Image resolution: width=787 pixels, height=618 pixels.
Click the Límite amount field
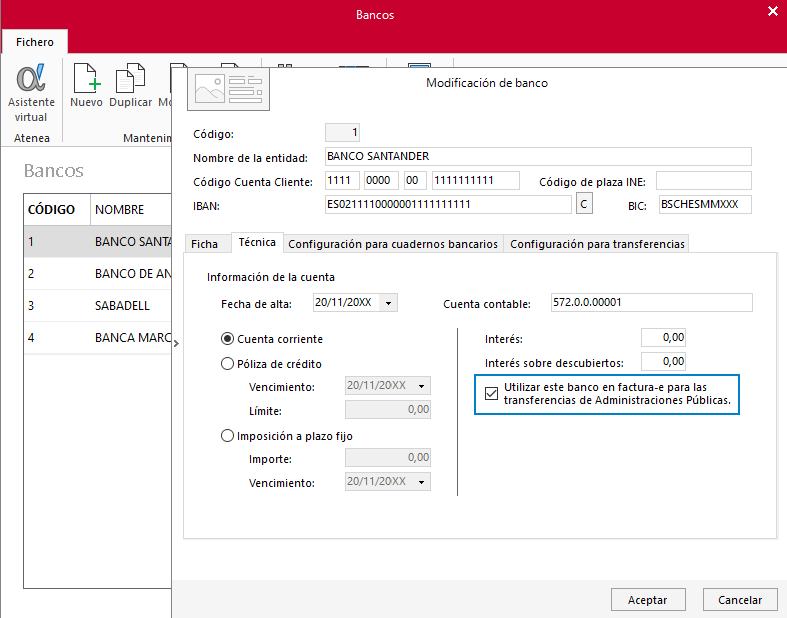387,410
